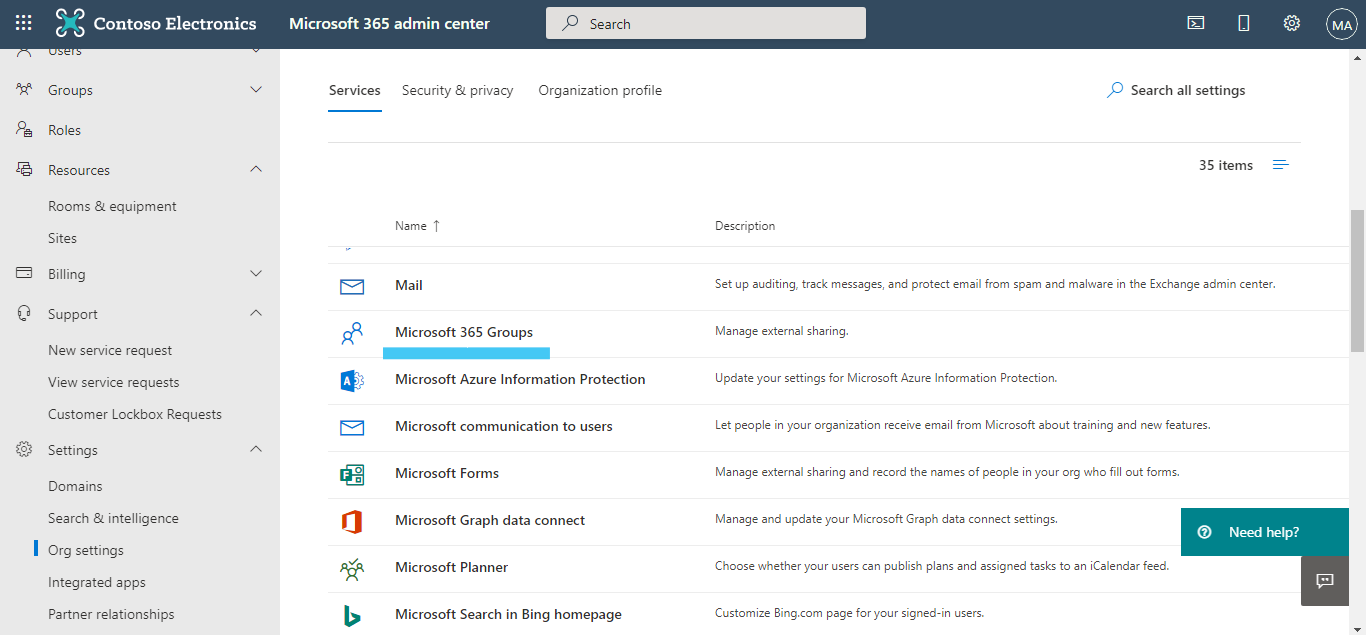Viewport: 1366px width, 635px height.
Task: Click the Groups icon in sidebar
Action: click(24, 90)
